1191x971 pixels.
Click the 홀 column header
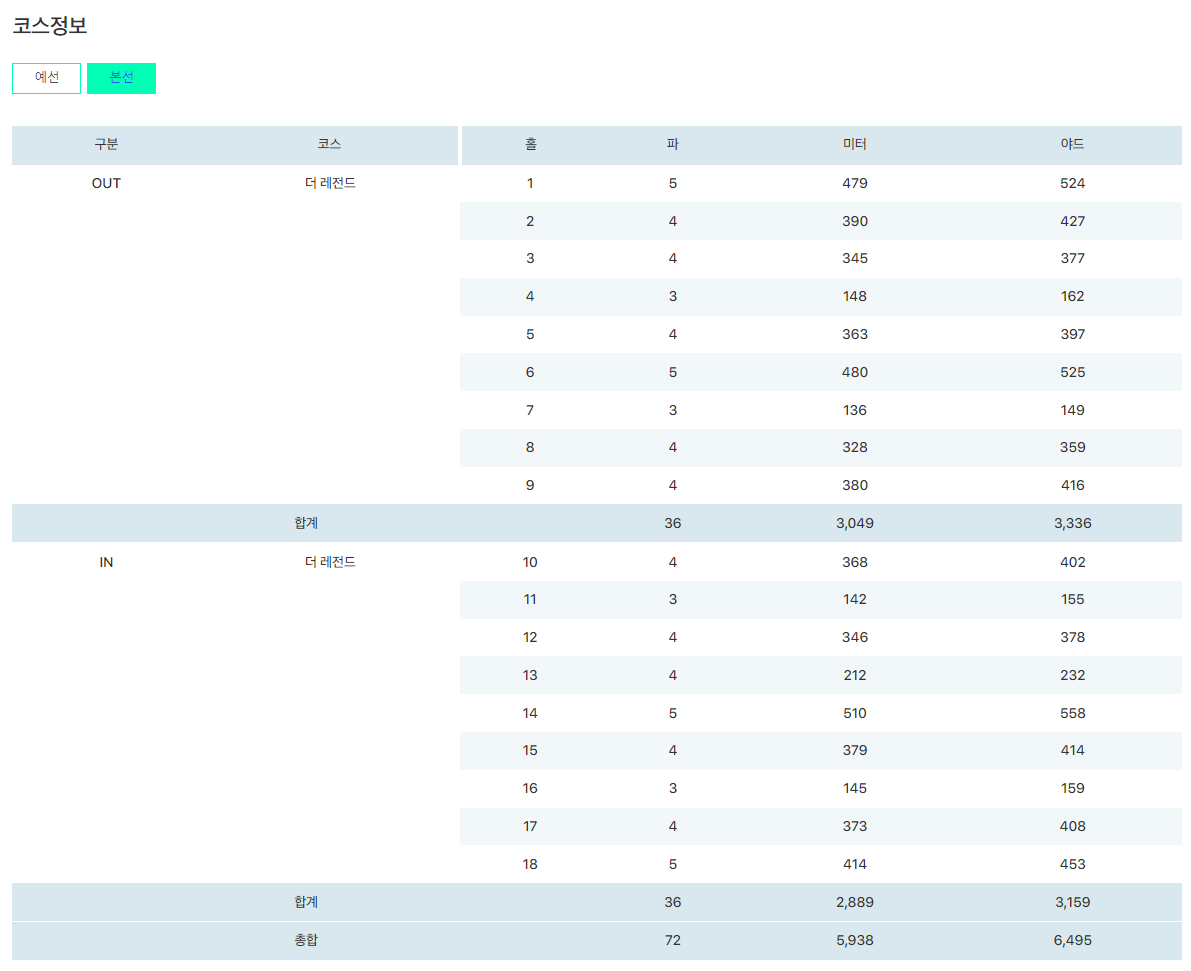pyautogui.click(x=530, y=144)
